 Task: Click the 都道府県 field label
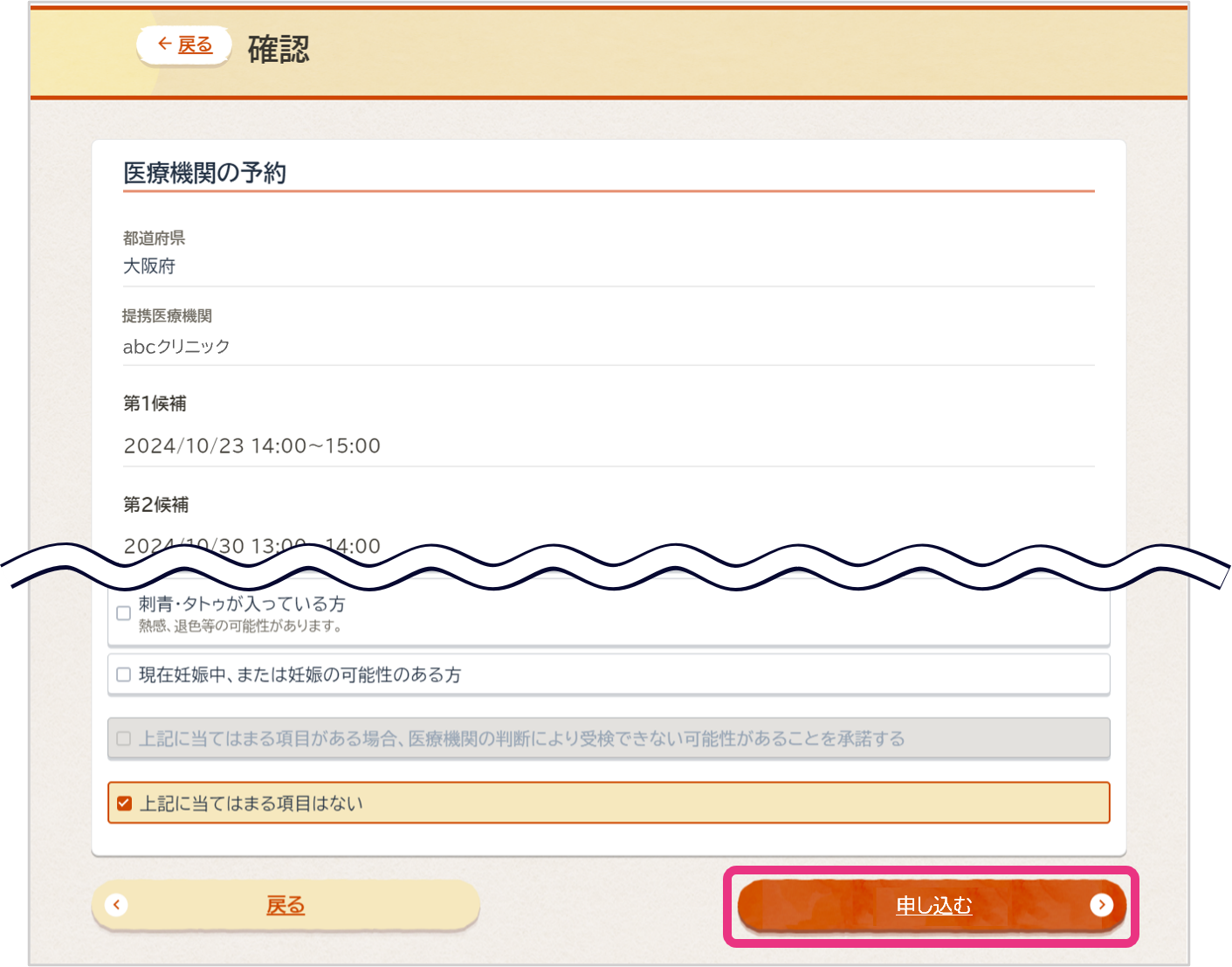coord(154,238)
